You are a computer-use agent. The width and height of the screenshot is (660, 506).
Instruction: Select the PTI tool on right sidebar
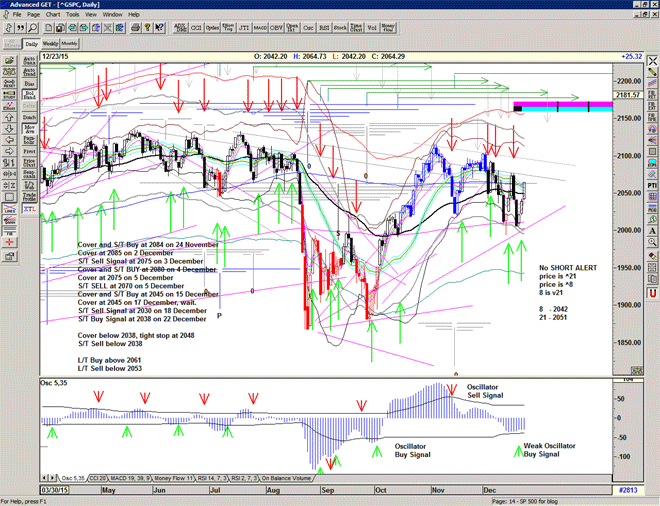click(651, 184)
